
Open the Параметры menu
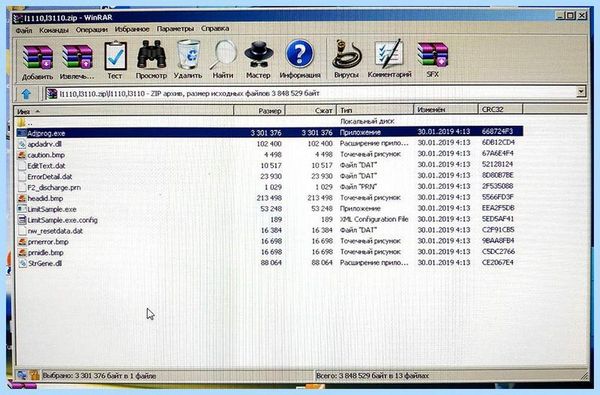click(x=175, y=29)
